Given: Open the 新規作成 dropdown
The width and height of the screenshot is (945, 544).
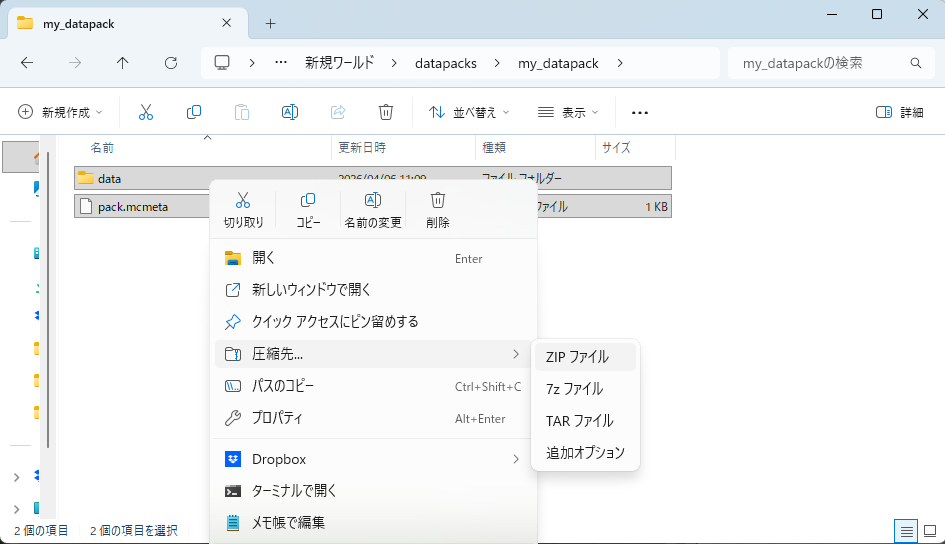Looking at the screenshot, I should point(60,112).
